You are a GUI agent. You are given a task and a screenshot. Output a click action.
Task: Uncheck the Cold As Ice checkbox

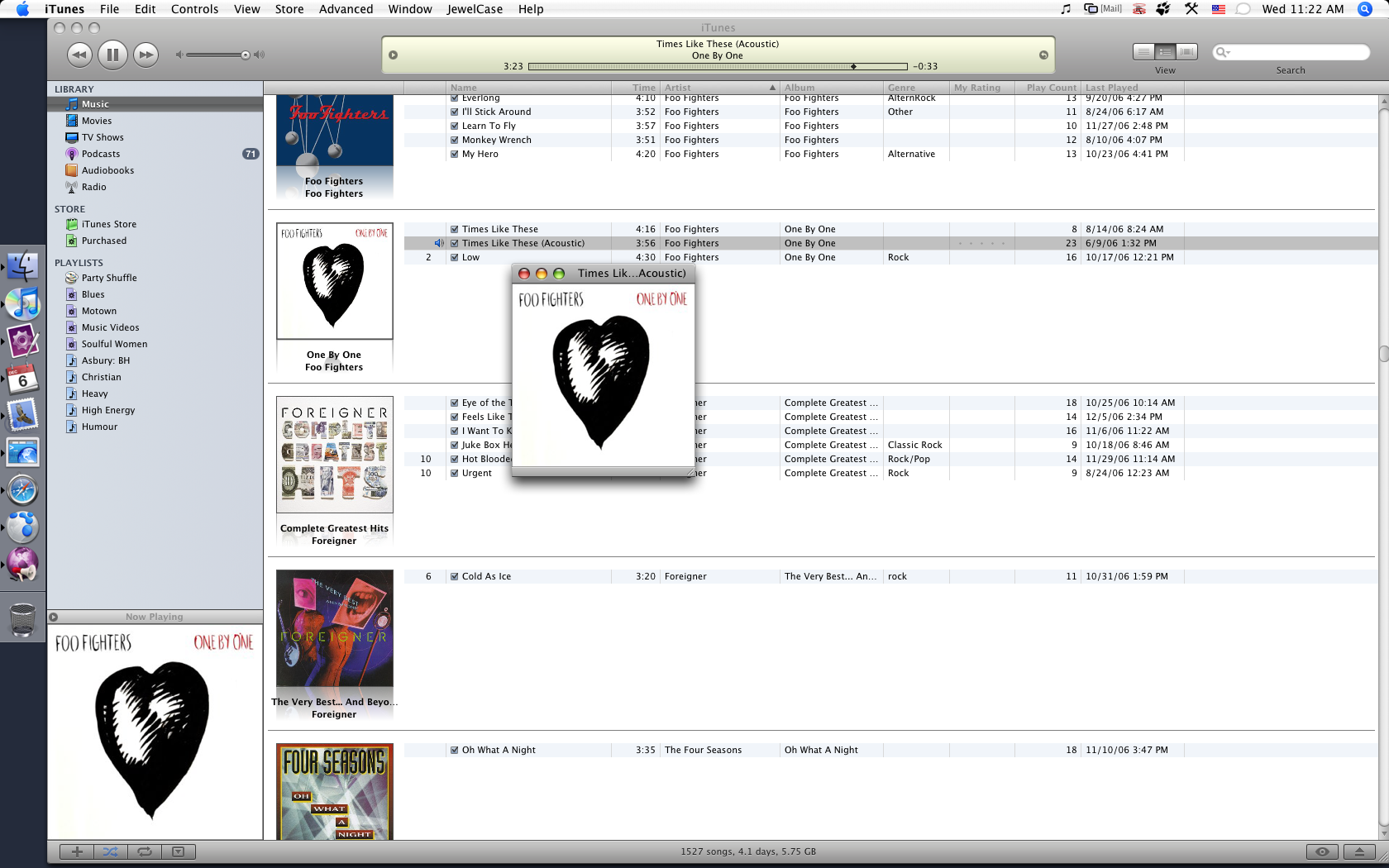pyautogui.click(x=455, y=576)
